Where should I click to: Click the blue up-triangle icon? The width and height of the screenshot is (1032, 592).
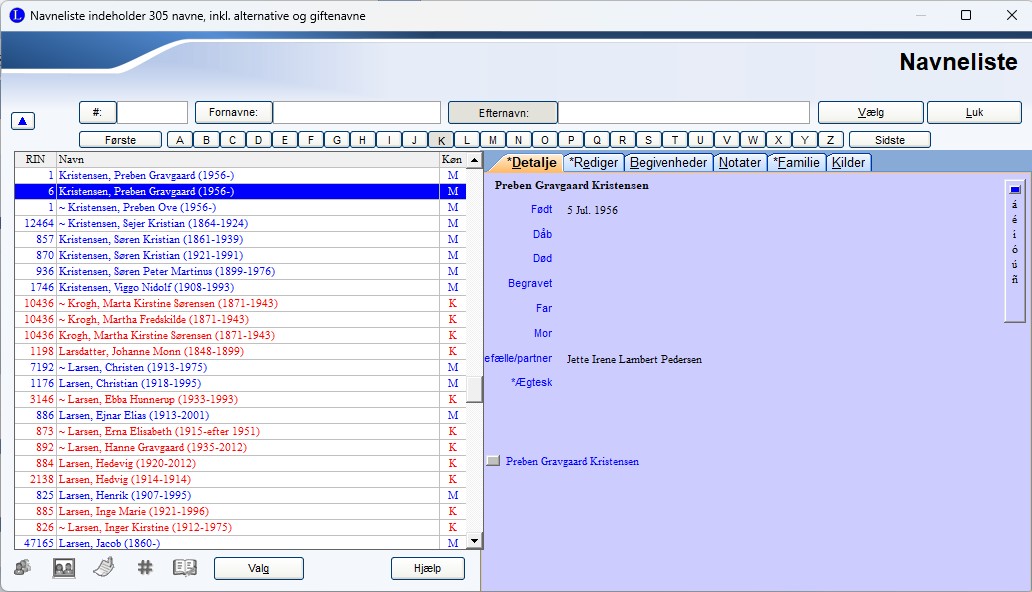[24, 121]
